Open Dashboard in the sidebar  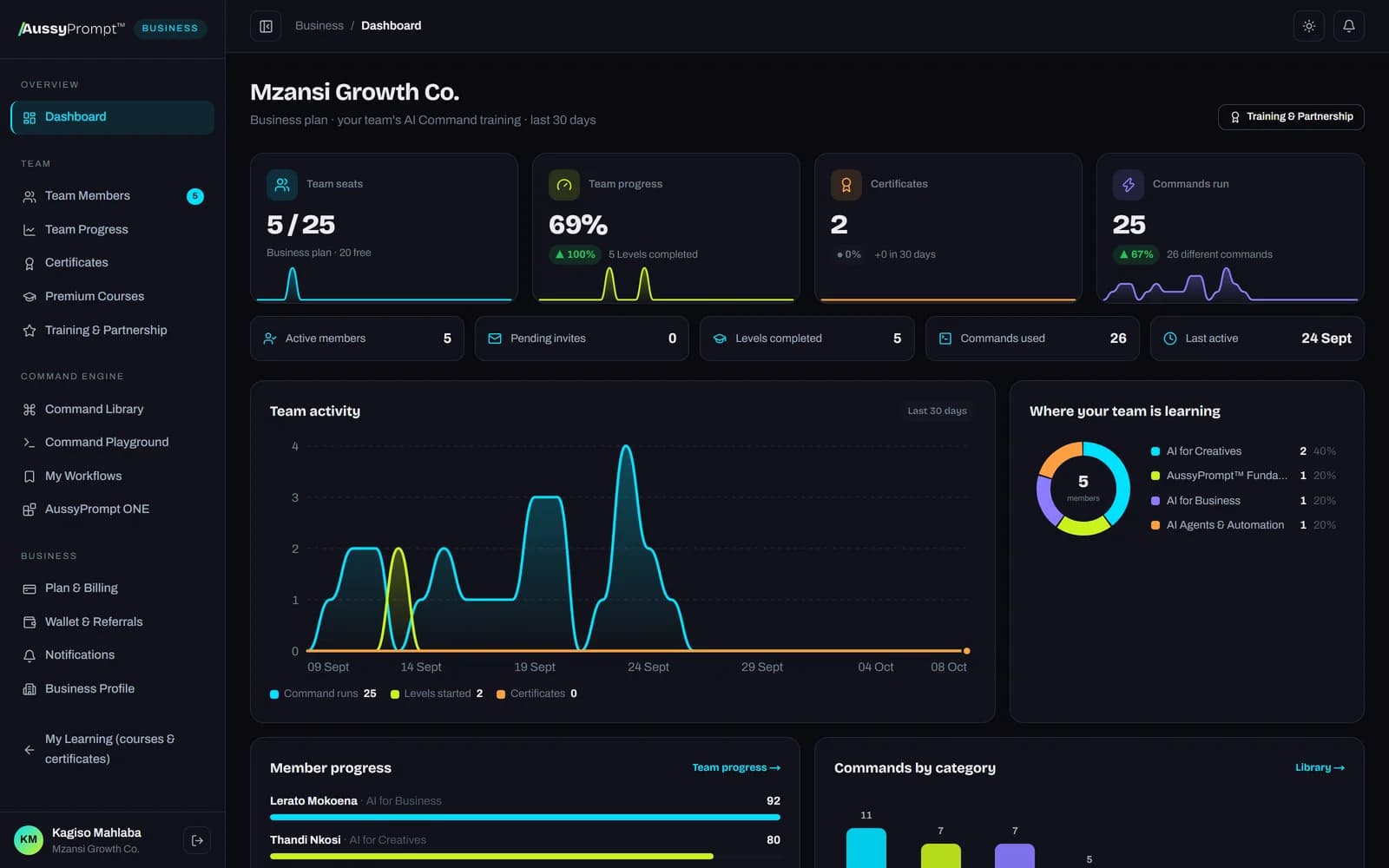coord(112,117)
